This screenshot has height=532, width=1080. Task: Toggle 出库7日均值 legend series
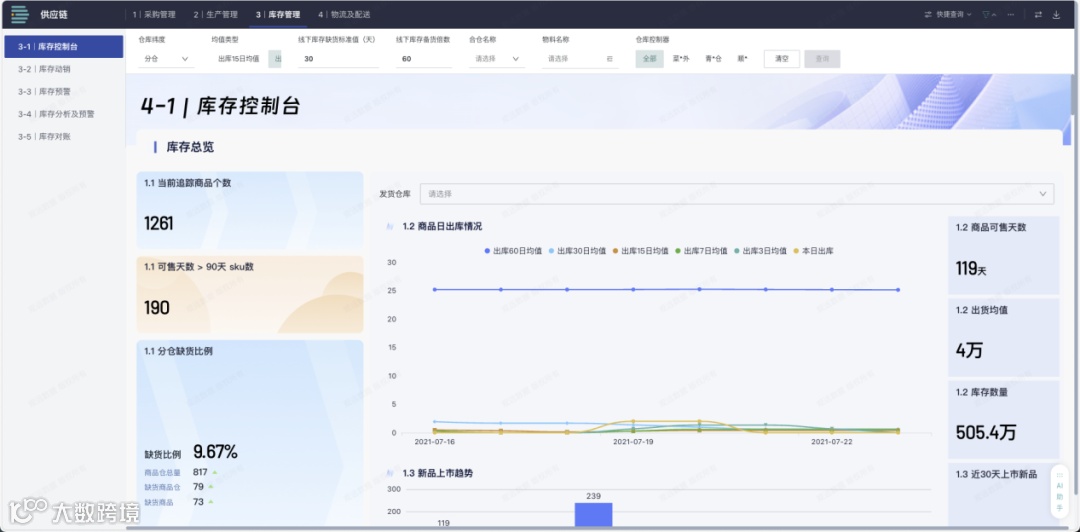click(700, 251)
